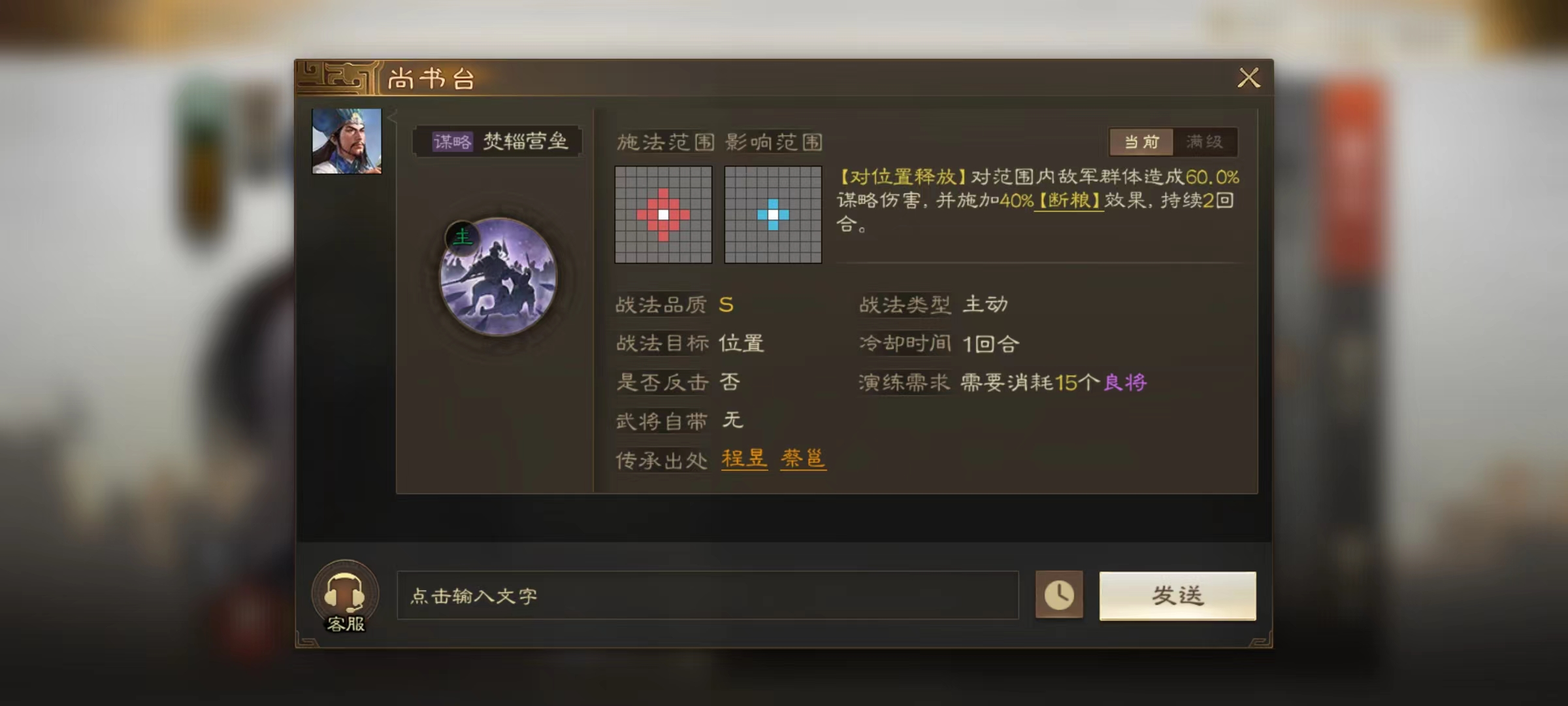This screenshot has height=706, width=1568.
Task: Click the 谋略 strategy type tag
Action: [x=452, y=142]
